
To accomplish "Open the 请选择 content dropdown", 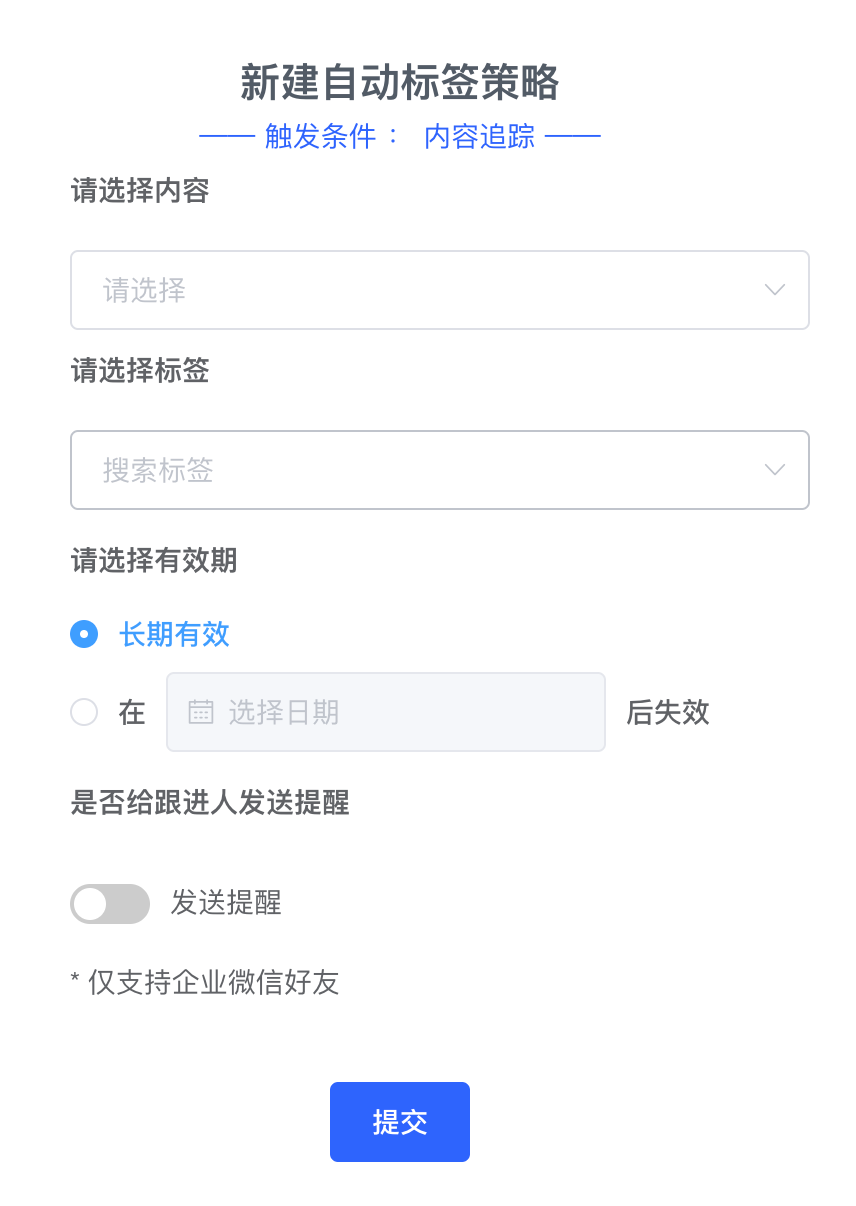I will (x=440, y=290).
